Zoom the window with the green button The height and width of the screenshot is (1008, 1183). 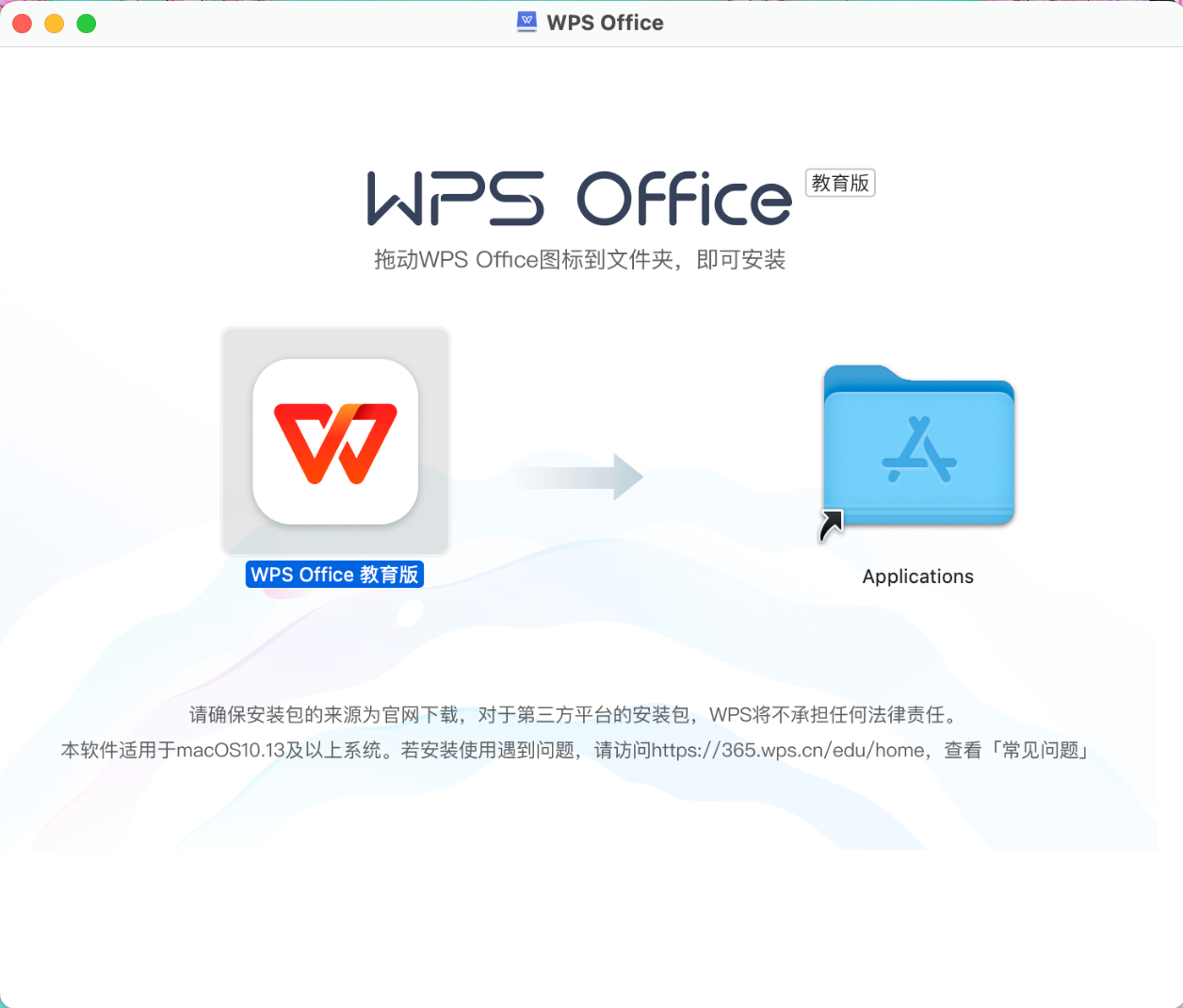click(87, 24)
